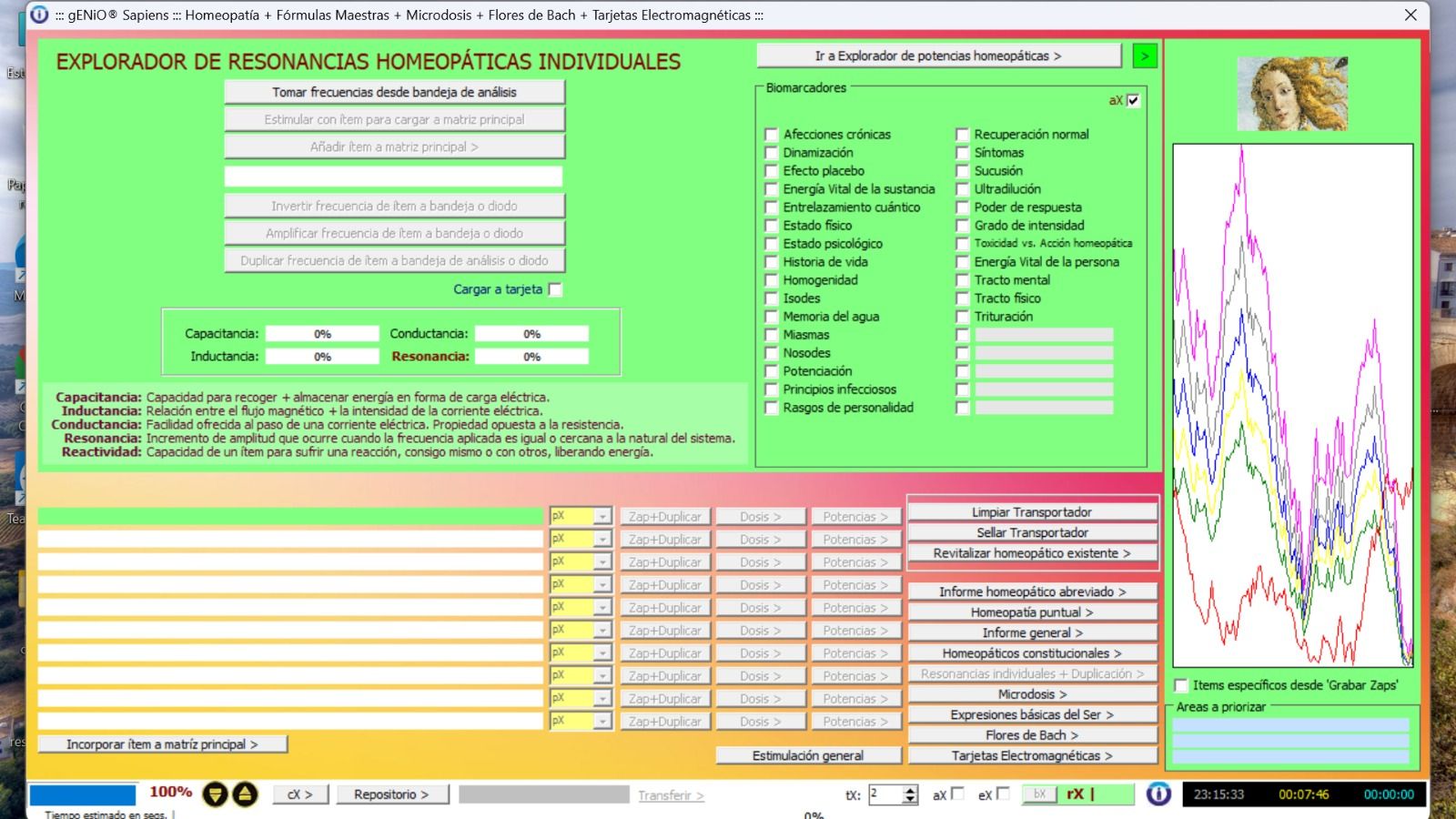Check Cargar a tarjeta
1456x819 pixels.
click(x=555, y=289)
